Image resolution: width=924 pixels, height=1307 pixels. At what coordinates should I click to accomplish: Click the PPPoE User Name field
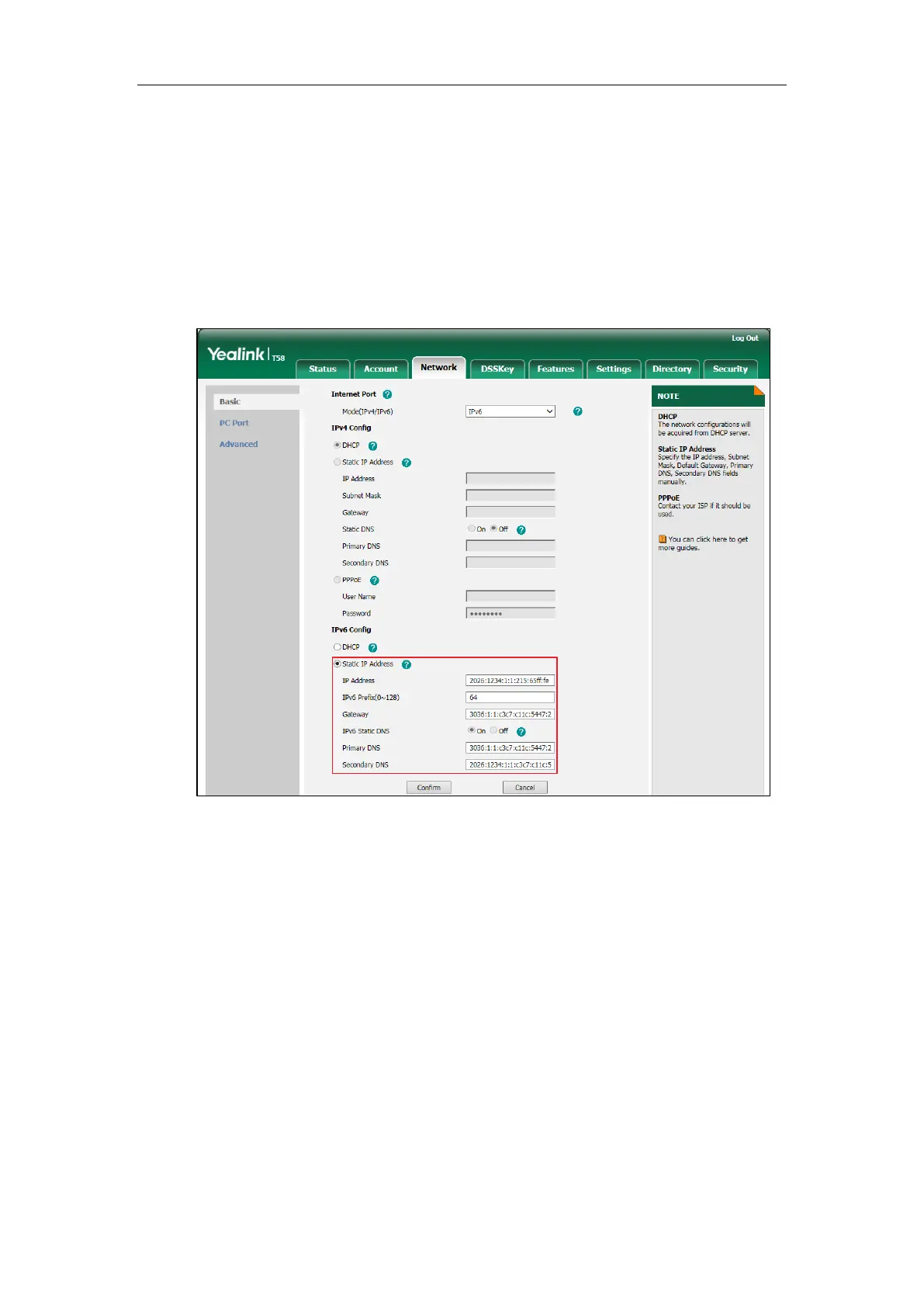tap(510, 596)
